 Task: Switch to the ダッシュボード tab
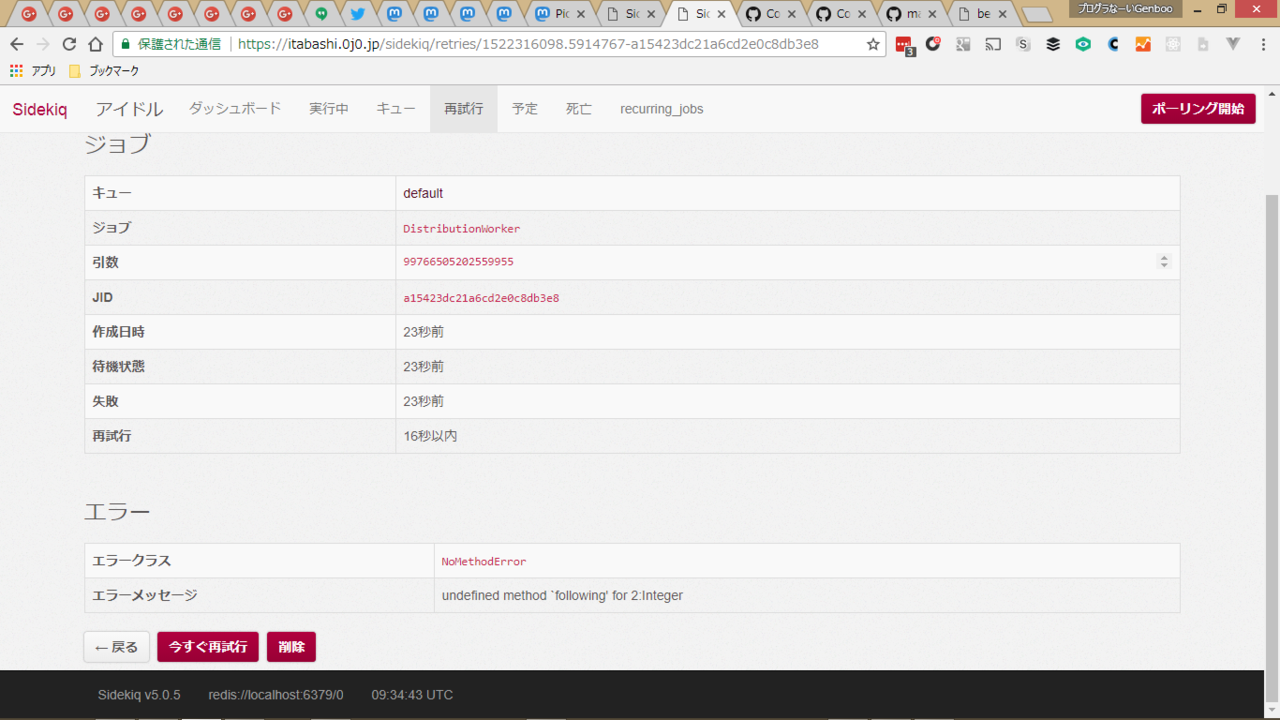pyautogui.click(x=235, y=109)
